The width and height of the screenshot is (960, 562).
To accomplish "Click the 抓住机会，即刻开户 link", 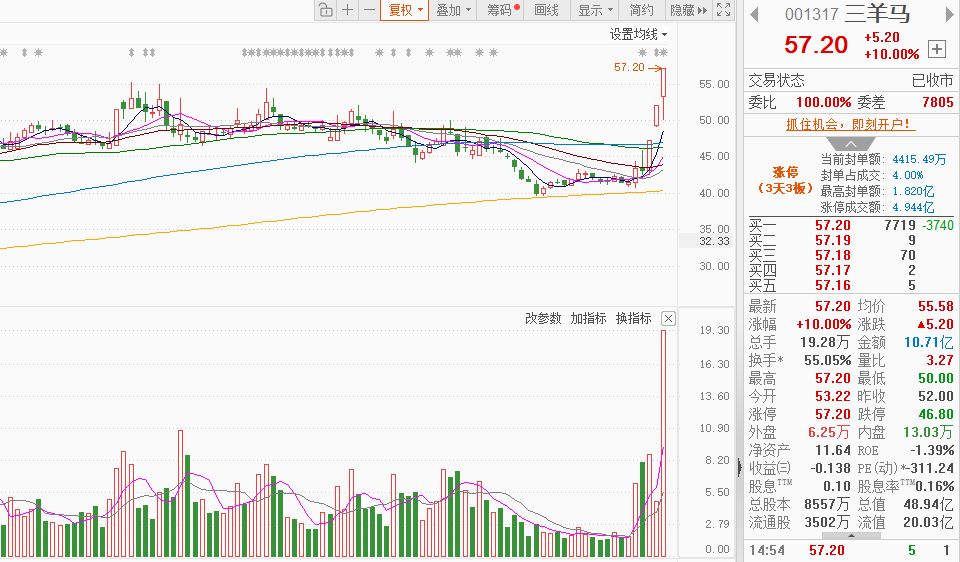I will coord(850,124).
